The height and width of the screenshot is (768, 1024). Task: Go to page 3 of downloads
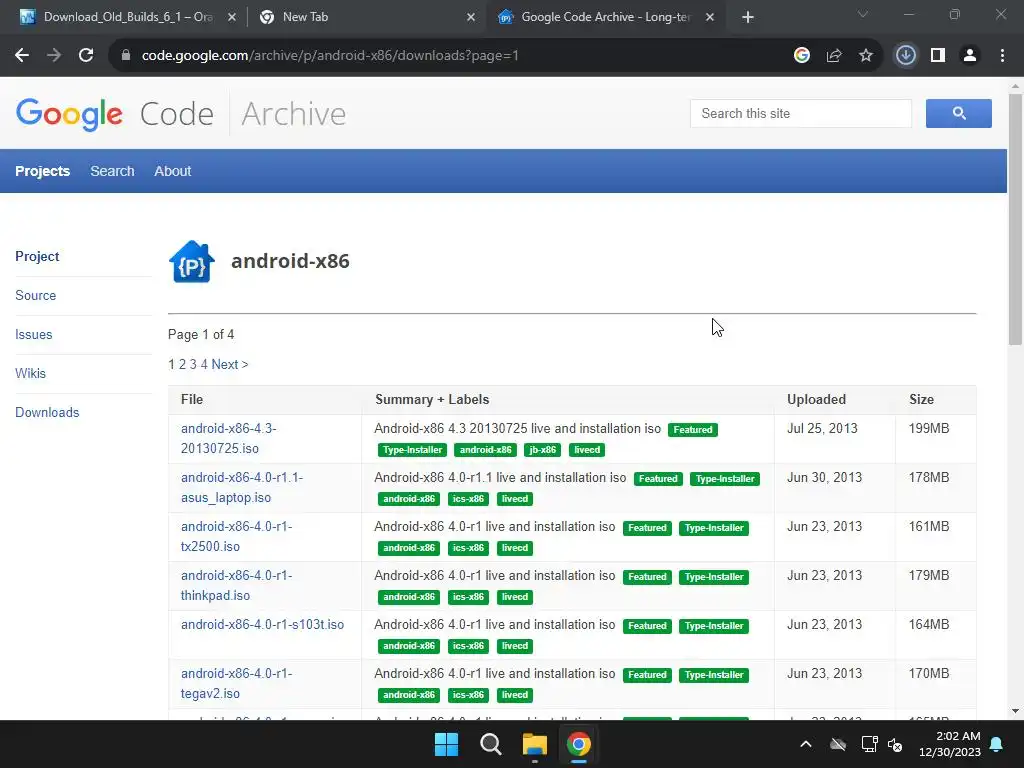point(193,364)
